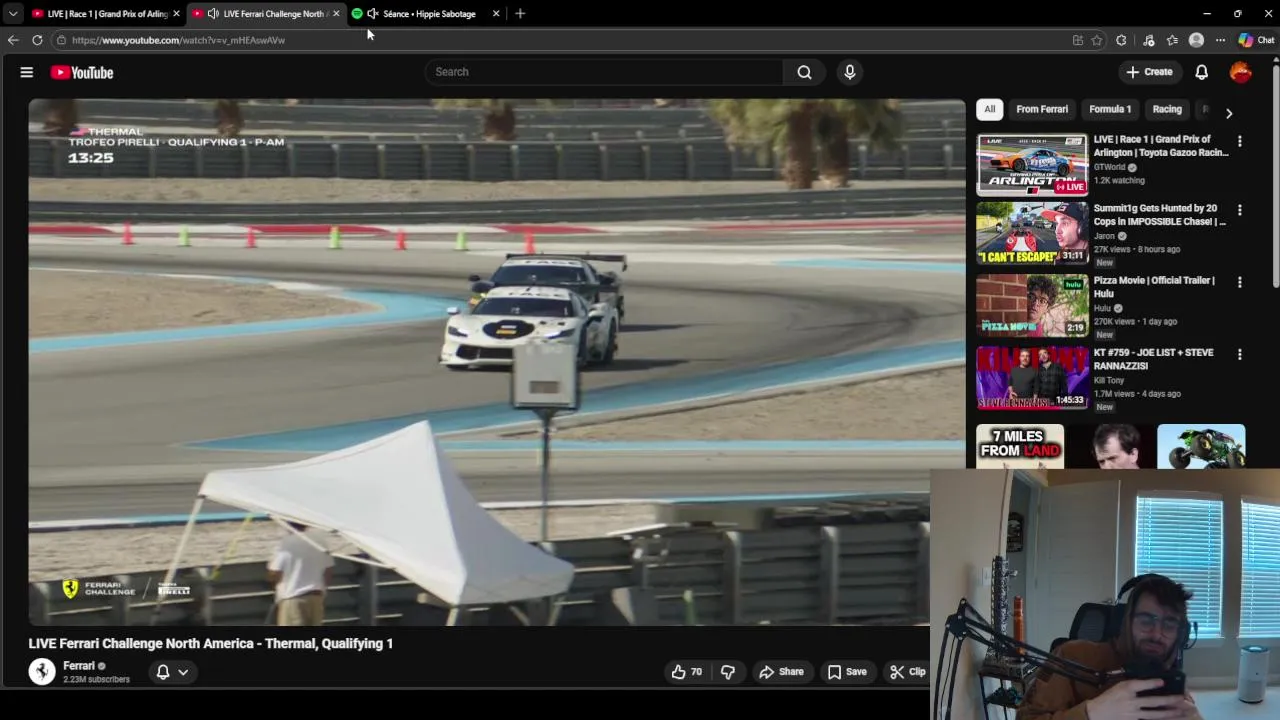Save the video to playlist
This screenshot has width=1280, height=720.
click(847, 672)
